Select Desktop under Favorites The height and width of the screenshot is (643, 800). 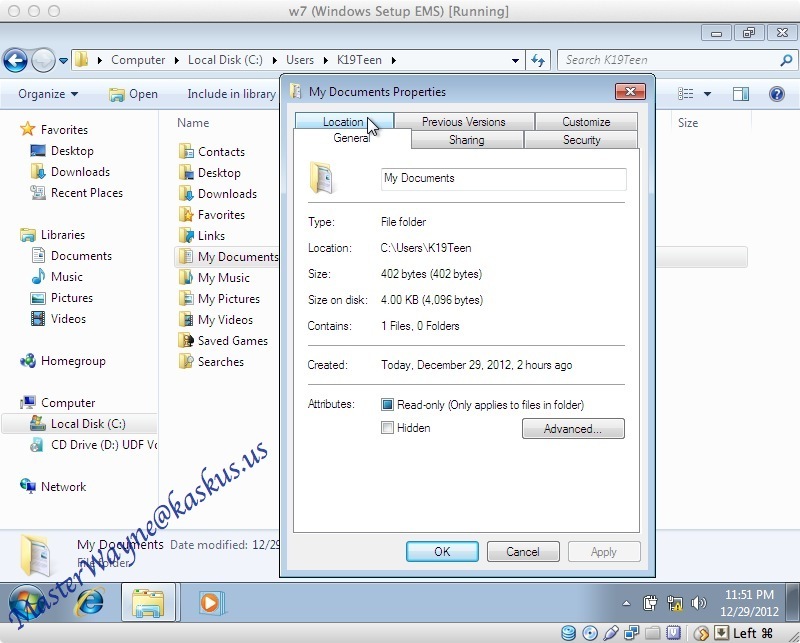[x=62, y=151]
